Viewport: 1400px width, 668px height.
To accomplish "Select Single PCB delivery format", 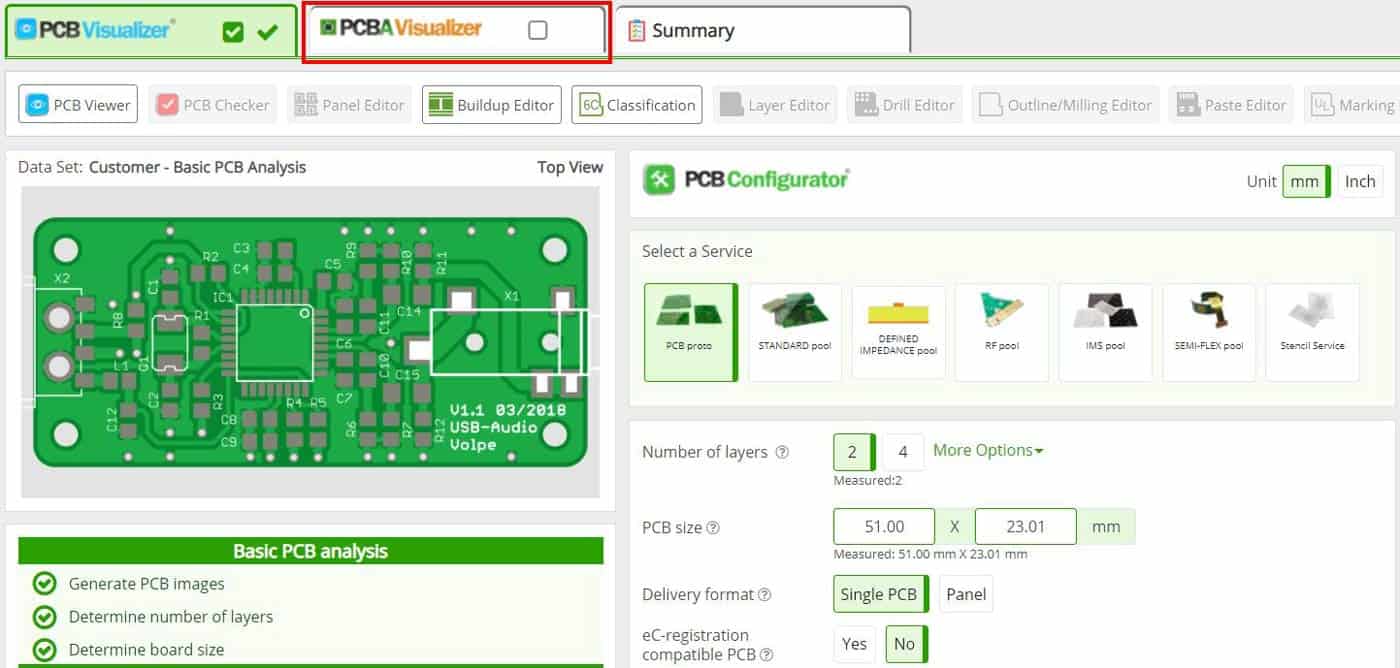I will point(883,594).
